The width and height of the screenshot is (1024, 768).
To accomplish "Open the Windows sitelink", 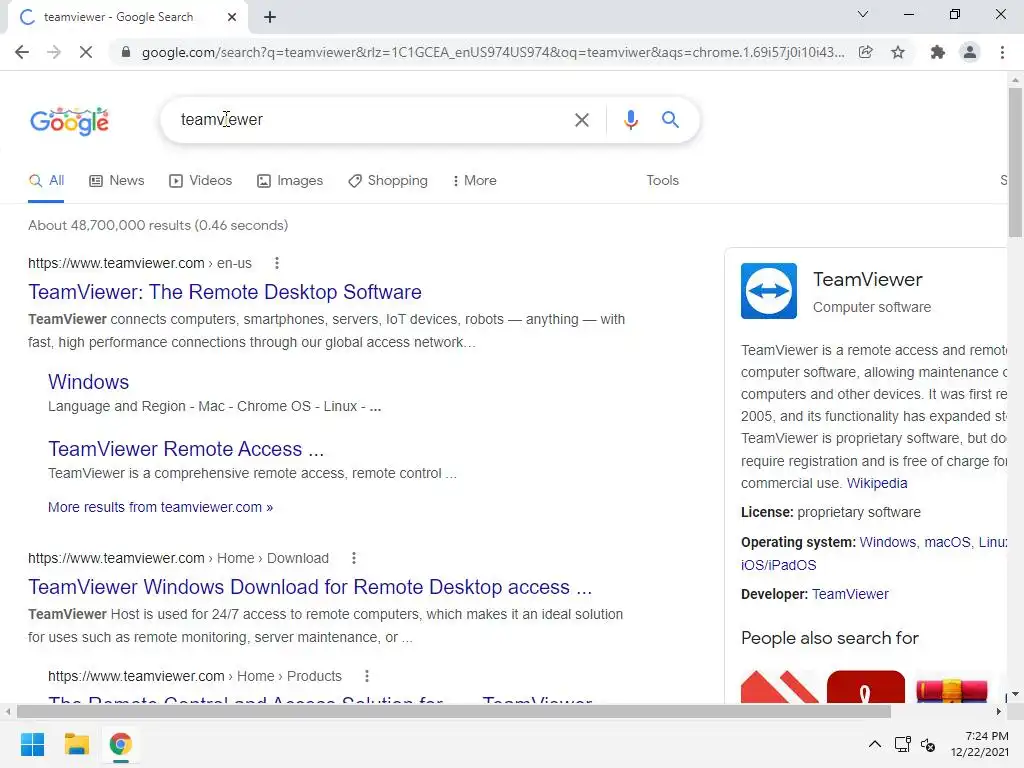I will tap(88, 382).
